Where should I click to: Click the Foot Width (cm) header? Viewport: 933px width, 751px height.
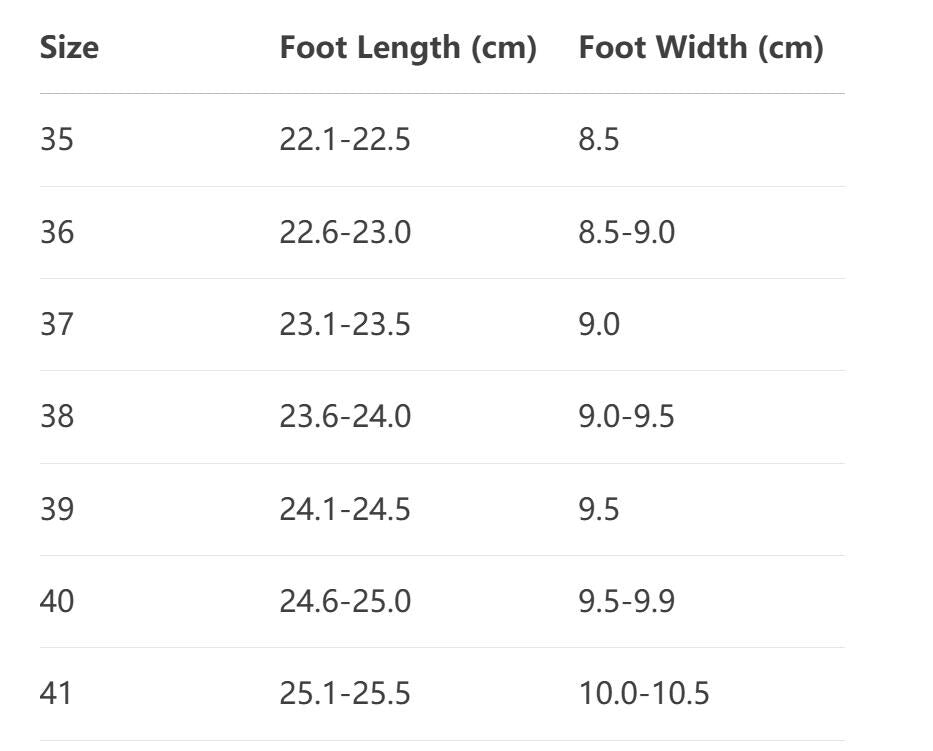click(x=701, y=48)
